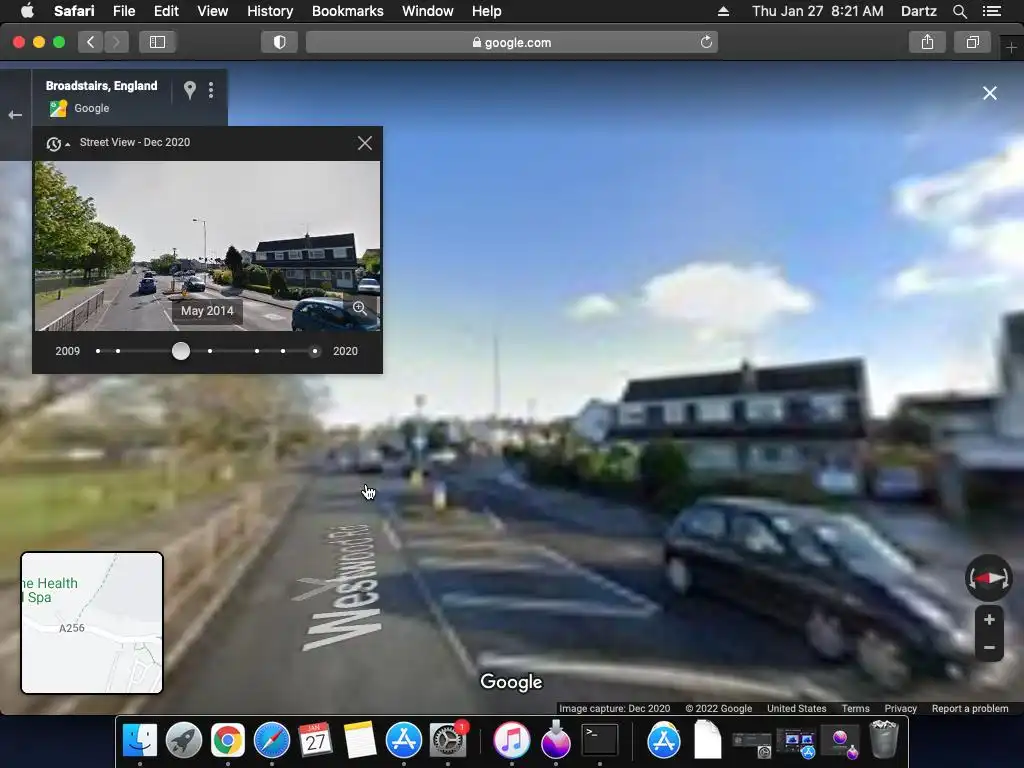This screenshot has width=1024, height=768.
Task: Open Spotlight search in the menu bar
Action: [x=959, y=11]
